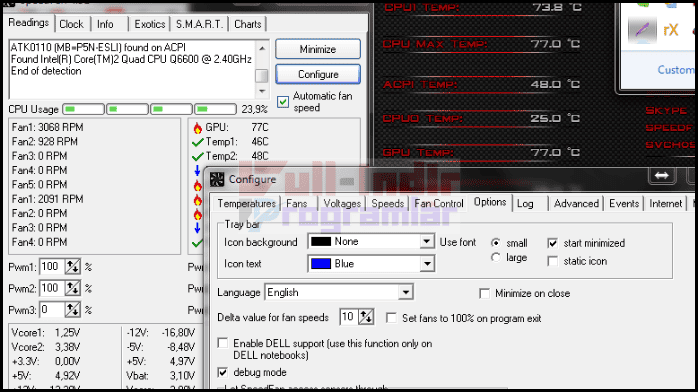Viewport: 698px width, 392px height.
Task: Click the Vcore1 1,25V reading
Action: [46, 333]
